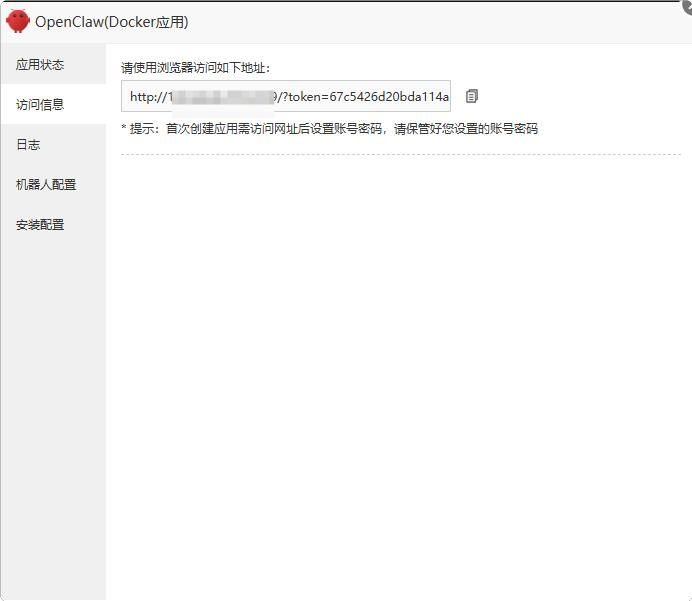Click the asterisk starting the hint line
692x601 pixels.
coord(124,129)
